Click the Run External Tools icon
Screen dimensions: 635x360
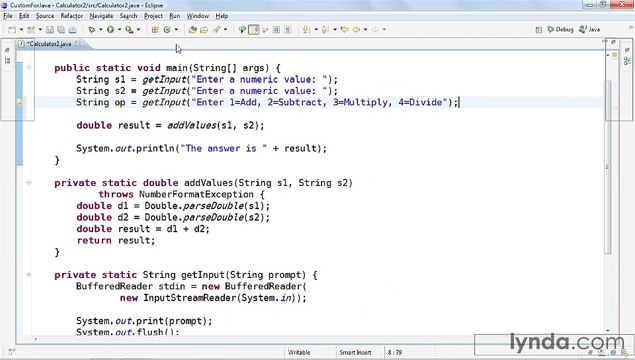coord(130,30)
